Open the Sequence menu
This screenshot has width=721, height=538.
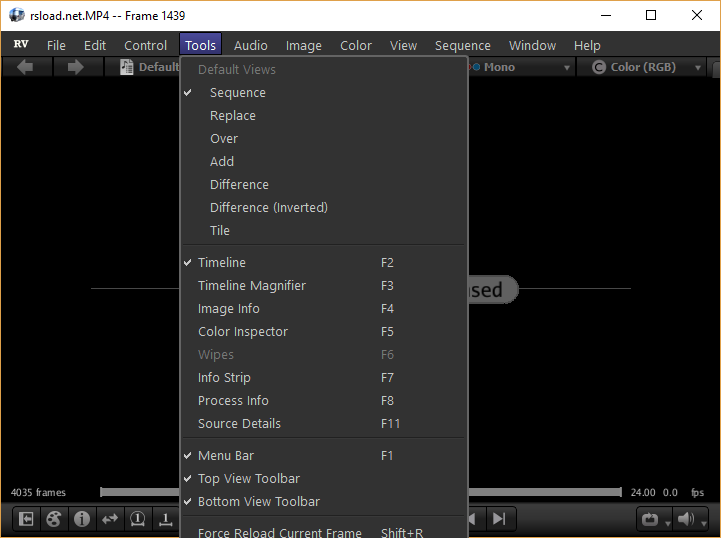[x=463, y=46]
